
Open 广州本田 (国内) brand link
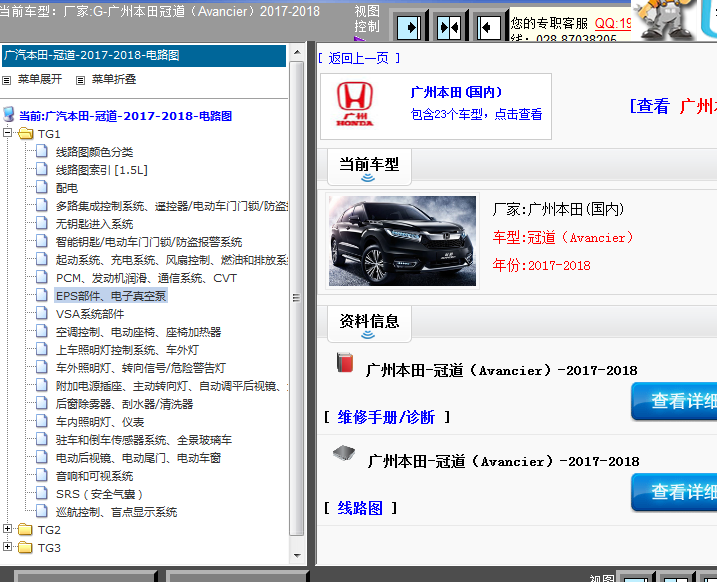(456, 92)
